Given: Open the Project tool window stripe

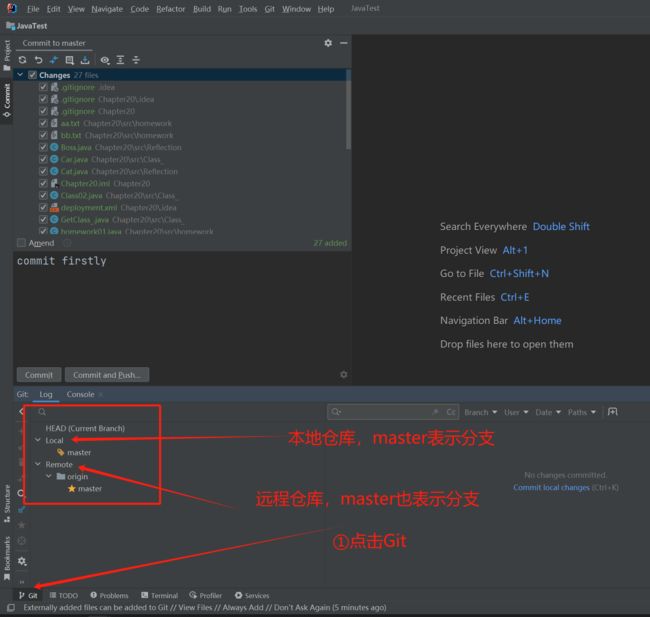Looking at the screenshot, I should click(x=7, y=56).
